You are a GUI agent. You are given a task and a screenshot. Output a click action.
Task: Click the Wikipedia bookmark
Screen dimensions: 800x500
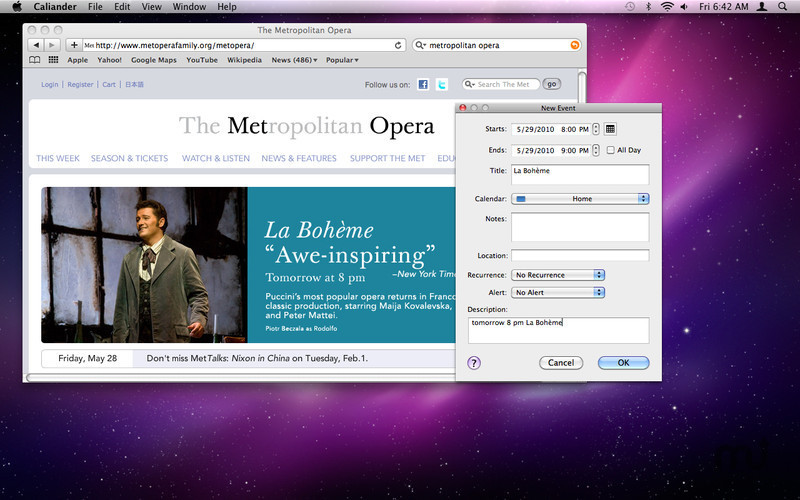point(244,60)
